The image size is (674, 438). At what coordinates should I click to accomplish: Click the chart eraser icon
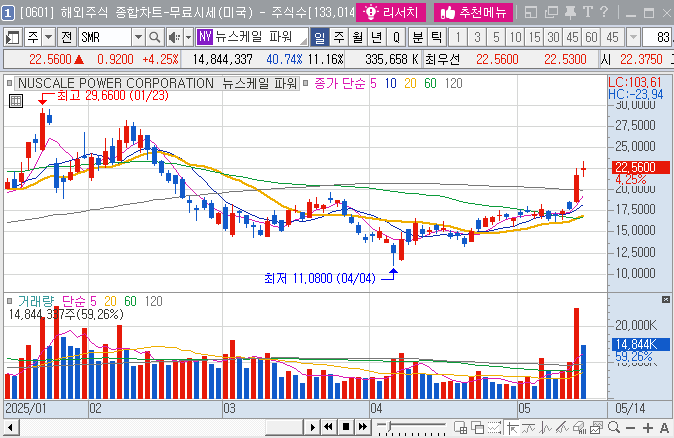[x=579, y=428]
